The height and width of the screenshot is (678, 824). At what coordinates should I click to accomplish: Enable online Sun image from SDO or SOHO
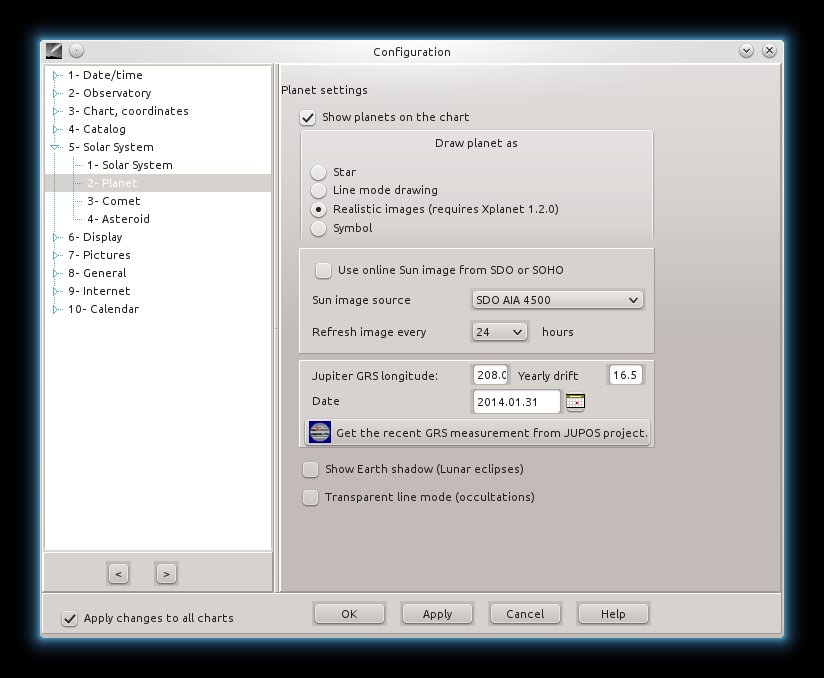click(323, 270)
